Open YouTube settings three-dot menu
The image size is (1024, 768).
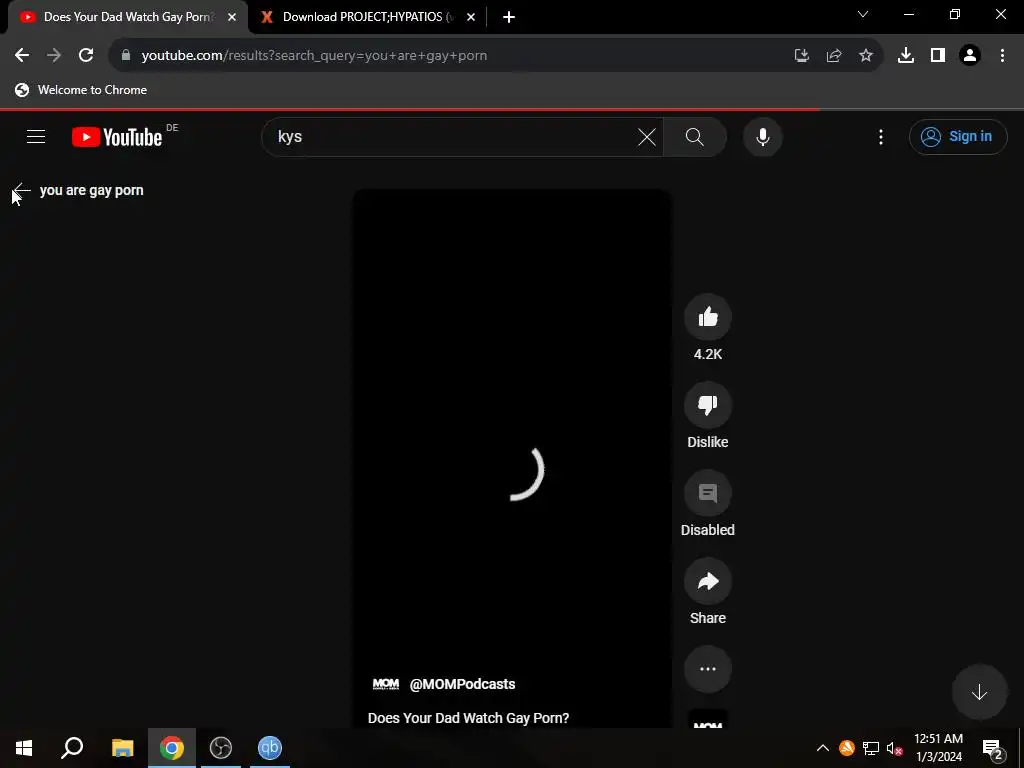(x=881, y=137)
